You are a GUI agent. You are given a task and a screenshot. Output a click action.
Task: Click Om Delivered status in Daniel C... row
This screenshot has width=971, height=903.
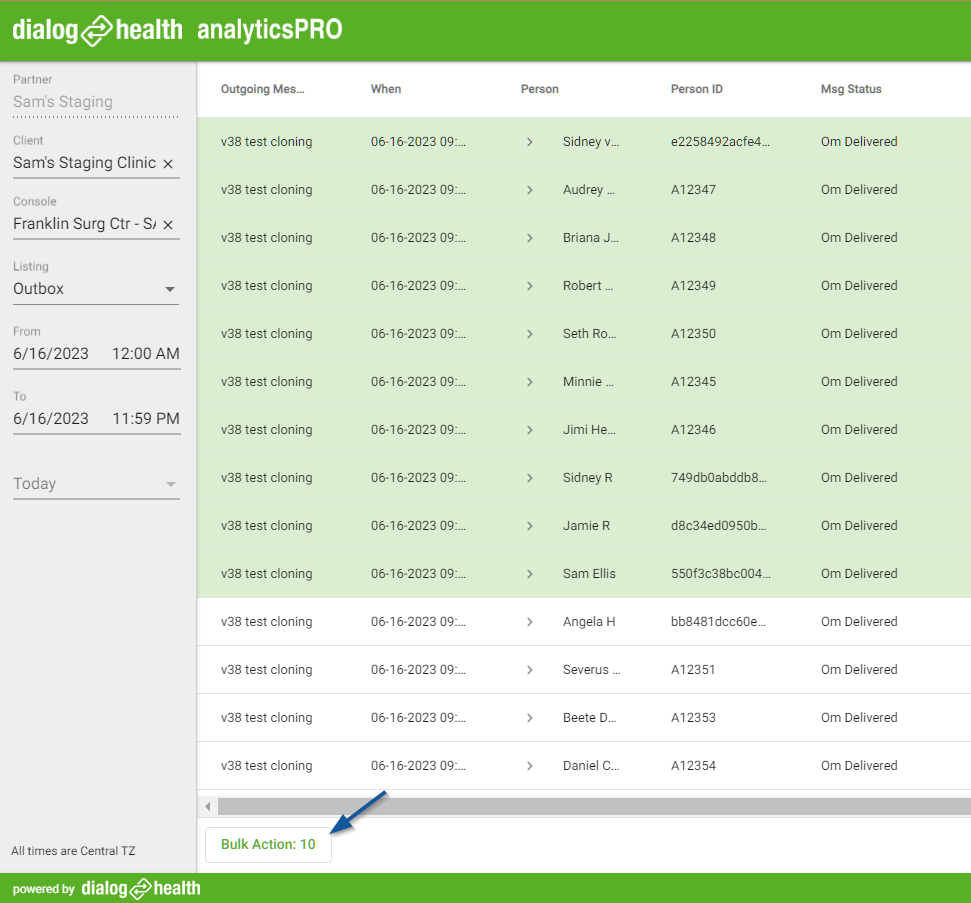pos(859,766)
